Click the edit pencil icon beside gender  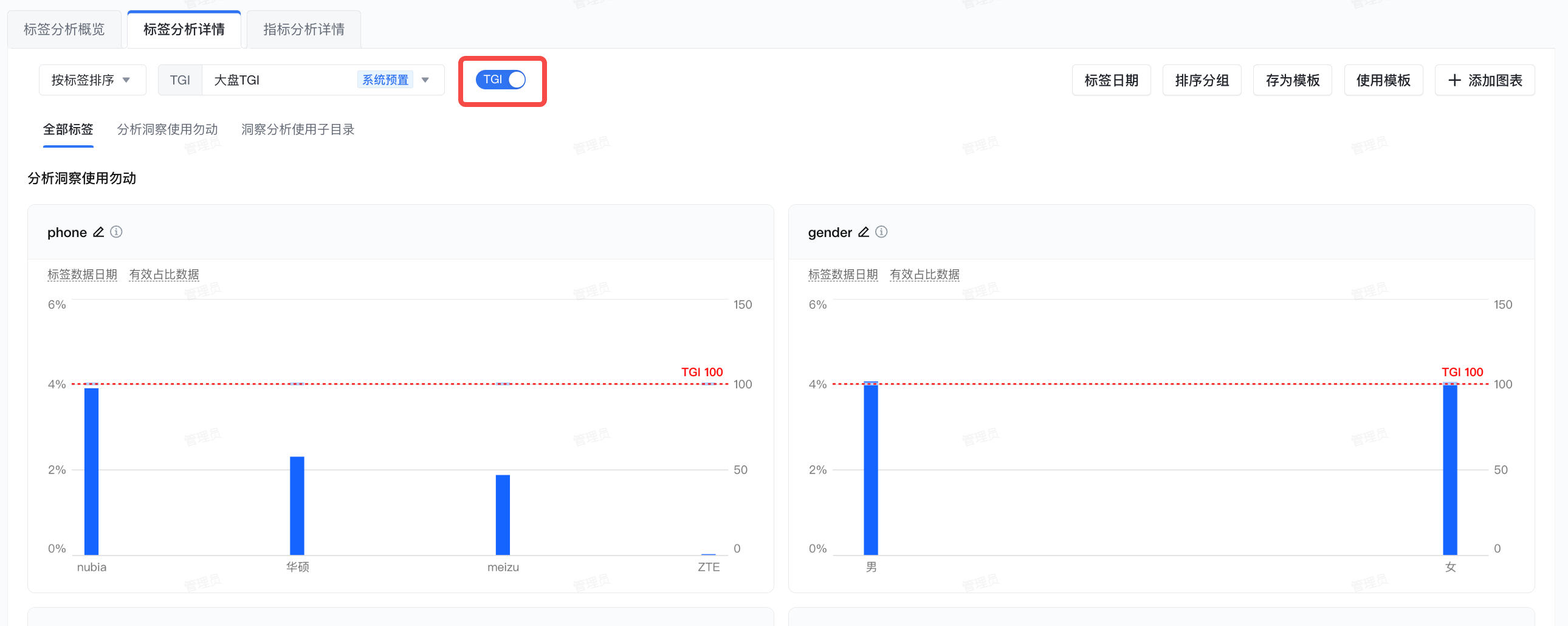(x=863, y=232)
